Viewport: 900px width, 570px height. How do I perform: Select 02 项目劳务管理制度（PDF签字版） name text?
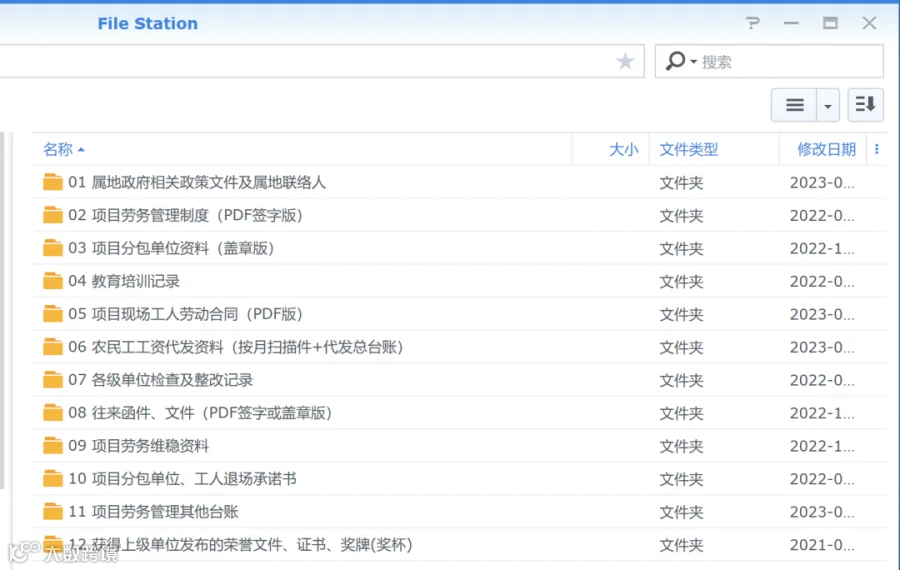186,215
